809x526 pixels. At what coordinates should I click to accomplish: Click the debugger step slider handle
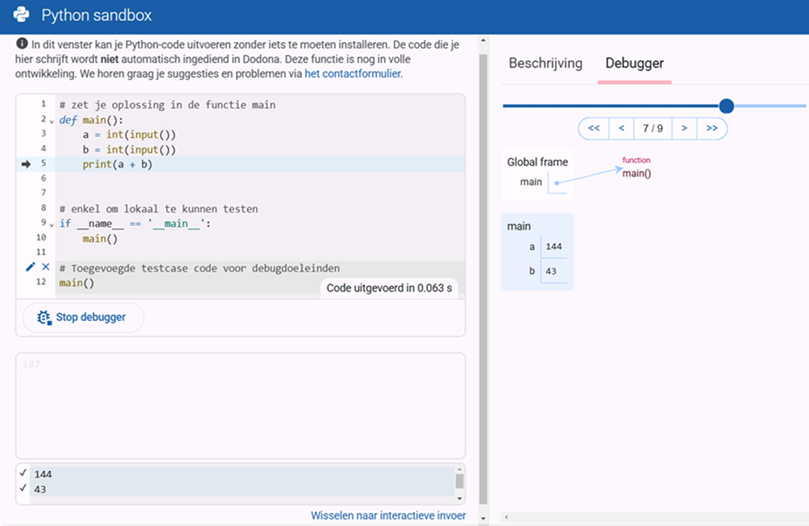[x=727, y=106]
